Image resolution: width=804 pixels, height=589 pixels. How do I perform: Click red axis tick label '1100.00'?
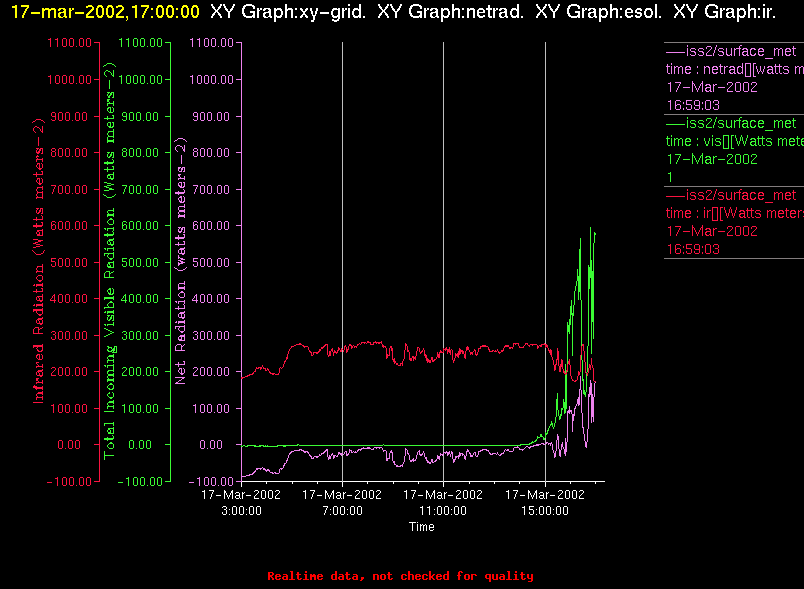[69, 43]
